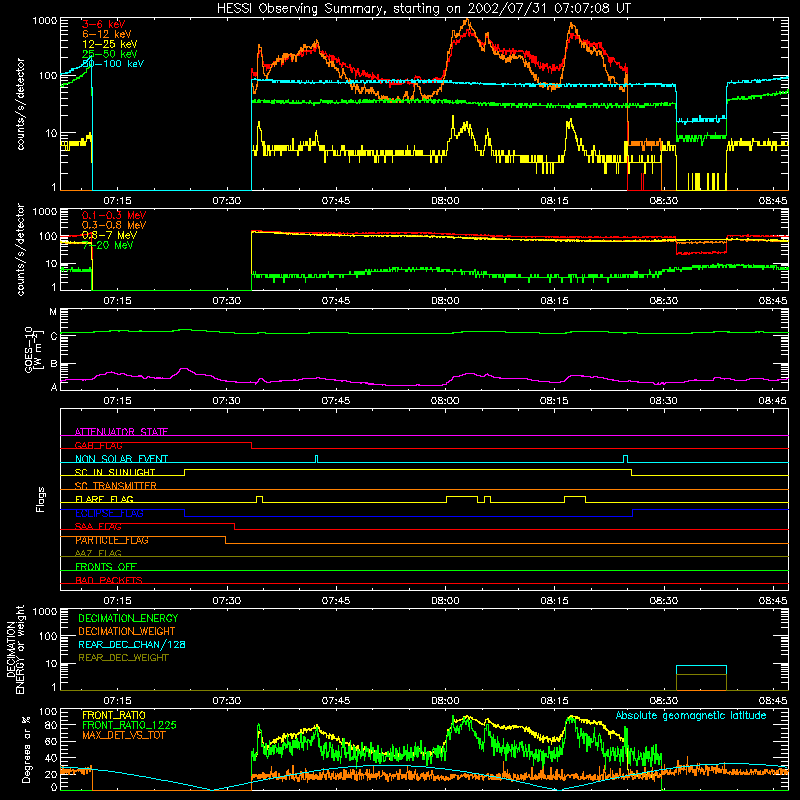Click the 08:45 tick under the decimation panel
The image size is (800, 800).
(772, 701)
